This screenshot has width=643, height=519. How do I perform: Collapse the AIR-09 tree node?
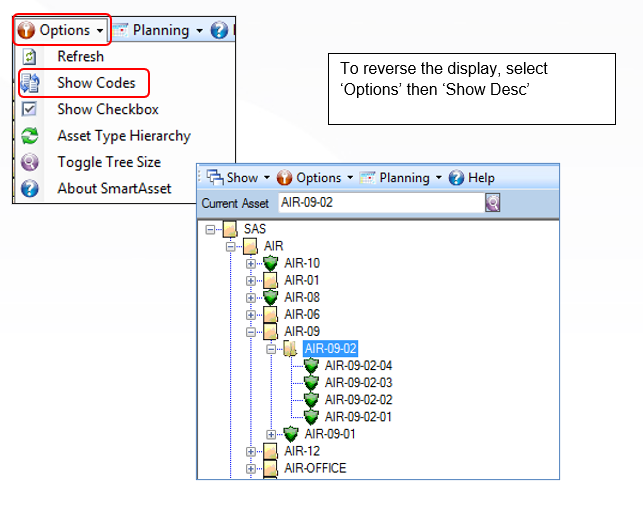(x=251, y=332)
